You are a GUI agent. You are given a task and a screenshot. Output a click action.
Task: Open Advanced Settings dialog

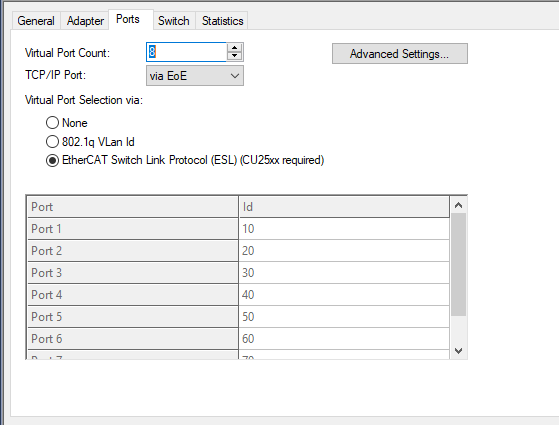click(x=400, y=53)
